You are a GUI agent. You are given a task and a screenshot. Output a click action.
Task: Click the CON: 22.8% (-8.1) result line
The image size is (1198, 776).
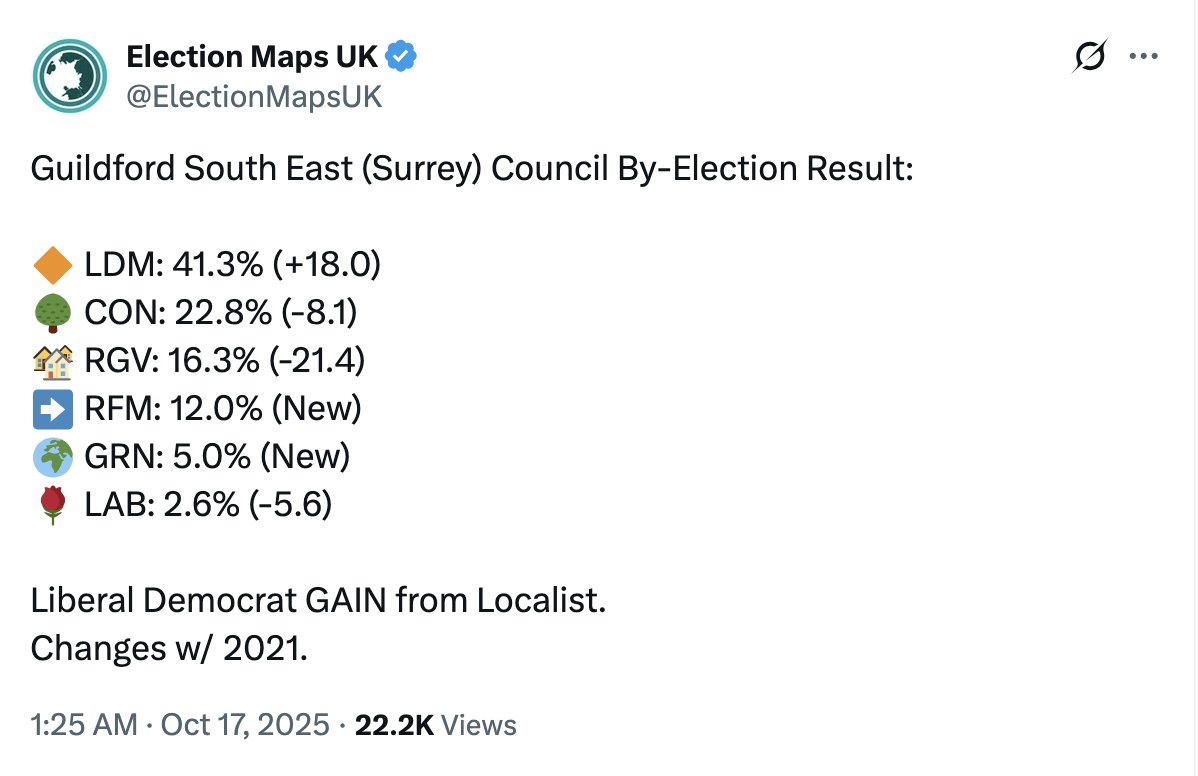[221, 313]
